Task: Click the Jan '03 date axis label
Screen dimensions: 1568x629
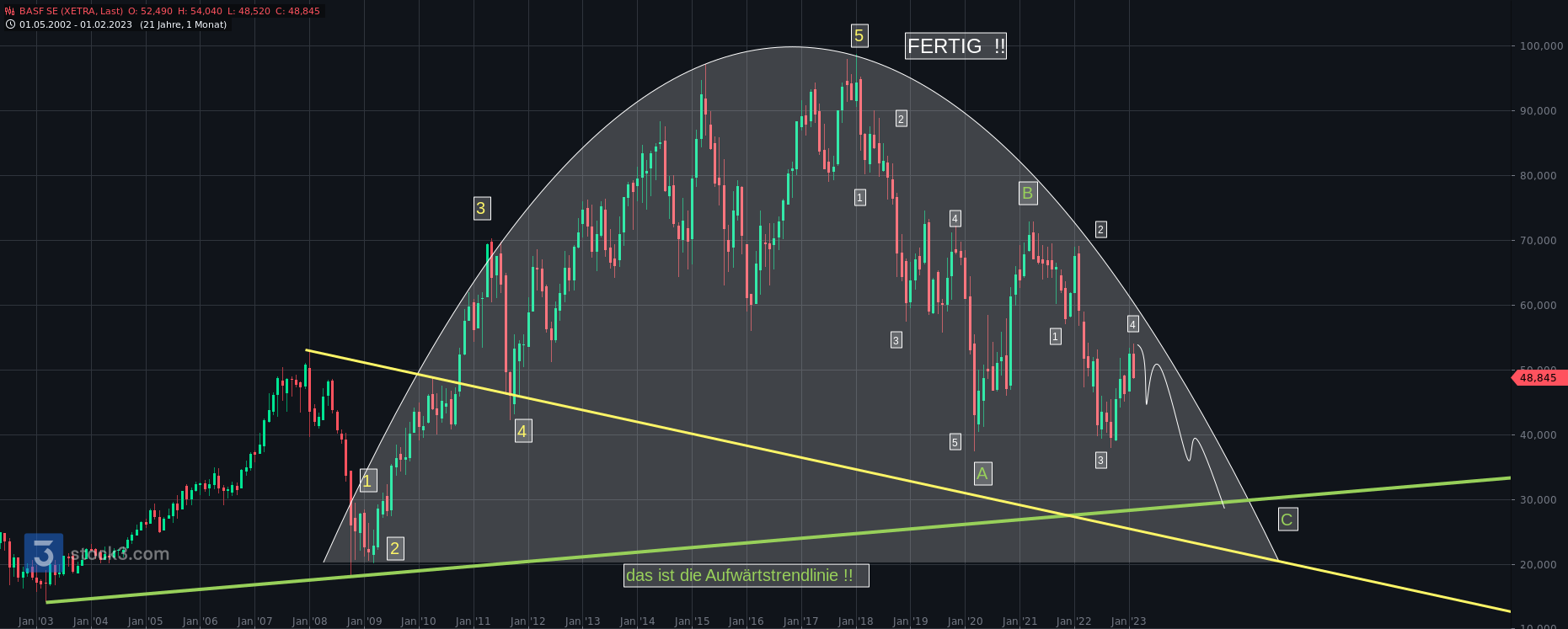Action: (x=36, y=621)
